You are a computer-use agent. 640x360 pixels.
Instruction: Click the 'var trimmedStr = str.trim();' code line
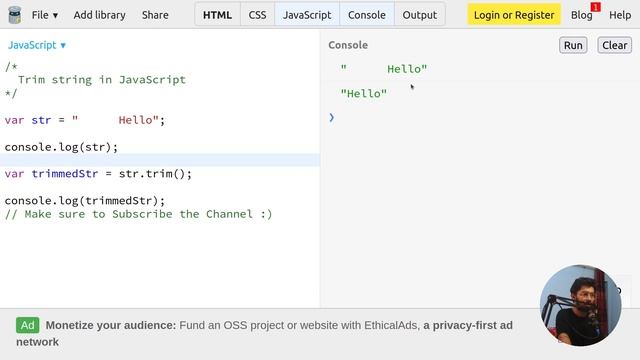coord(98,174)
